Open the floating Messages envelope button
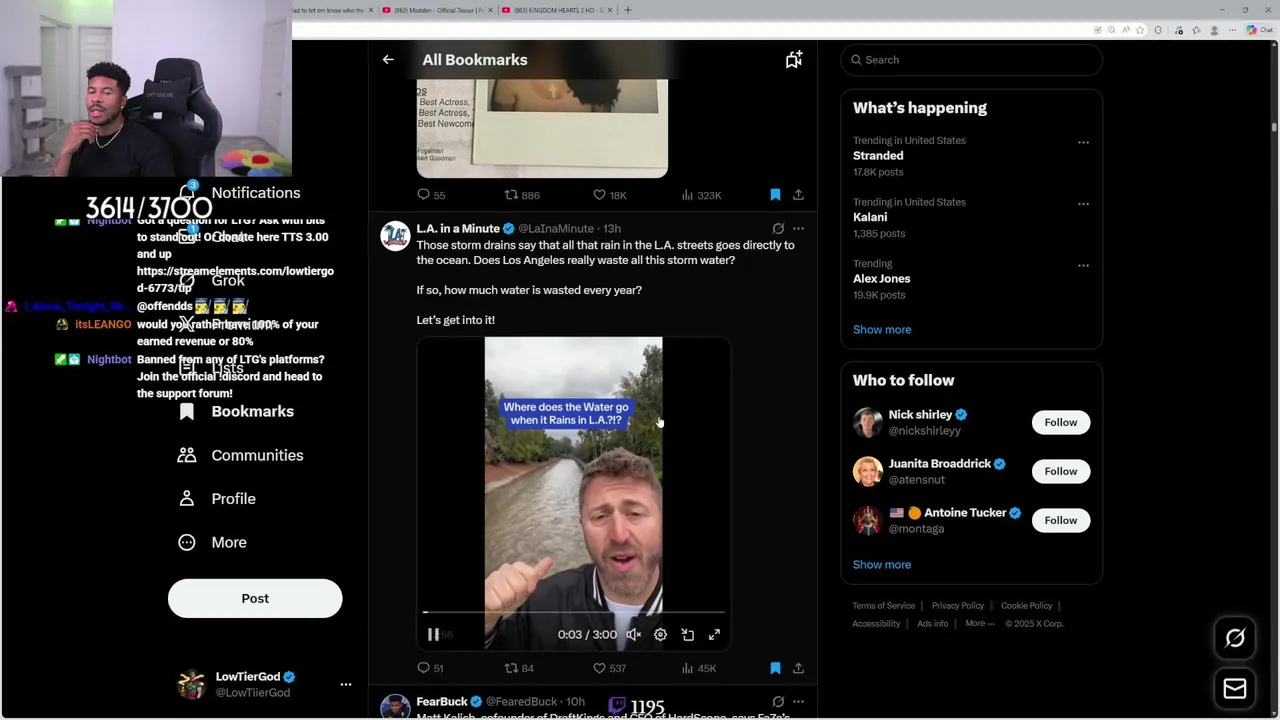The image size is (1280, 720). (1235, 688)
